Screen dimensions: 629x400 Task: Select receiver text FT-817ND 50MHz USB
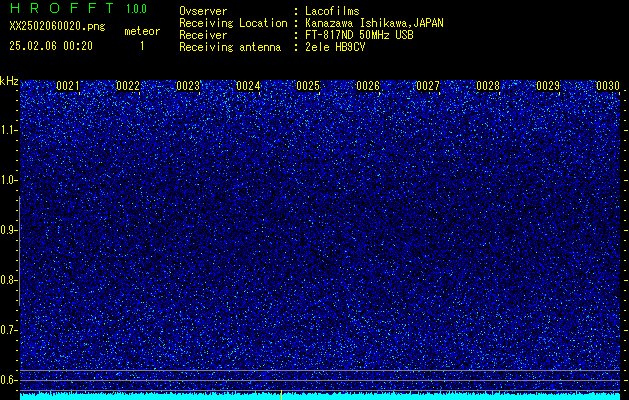pyautogui.click(x=359, y=35)
